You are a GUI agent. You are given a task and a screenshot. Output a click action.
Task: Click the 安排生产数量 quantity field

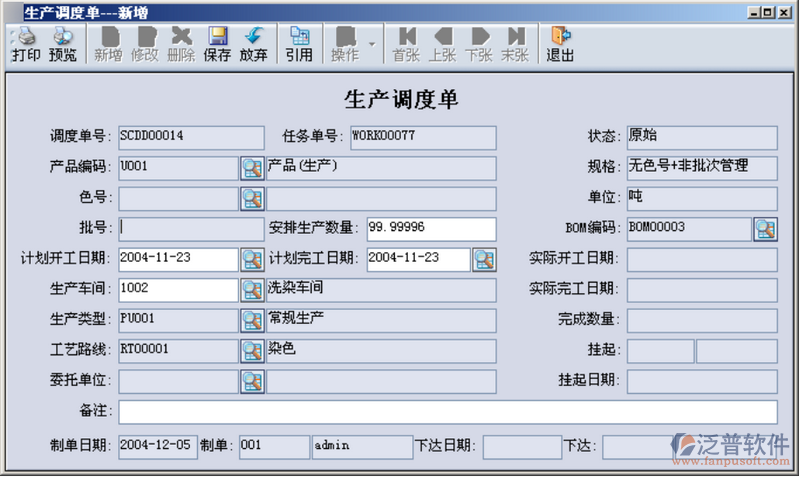tap(430, 229)
